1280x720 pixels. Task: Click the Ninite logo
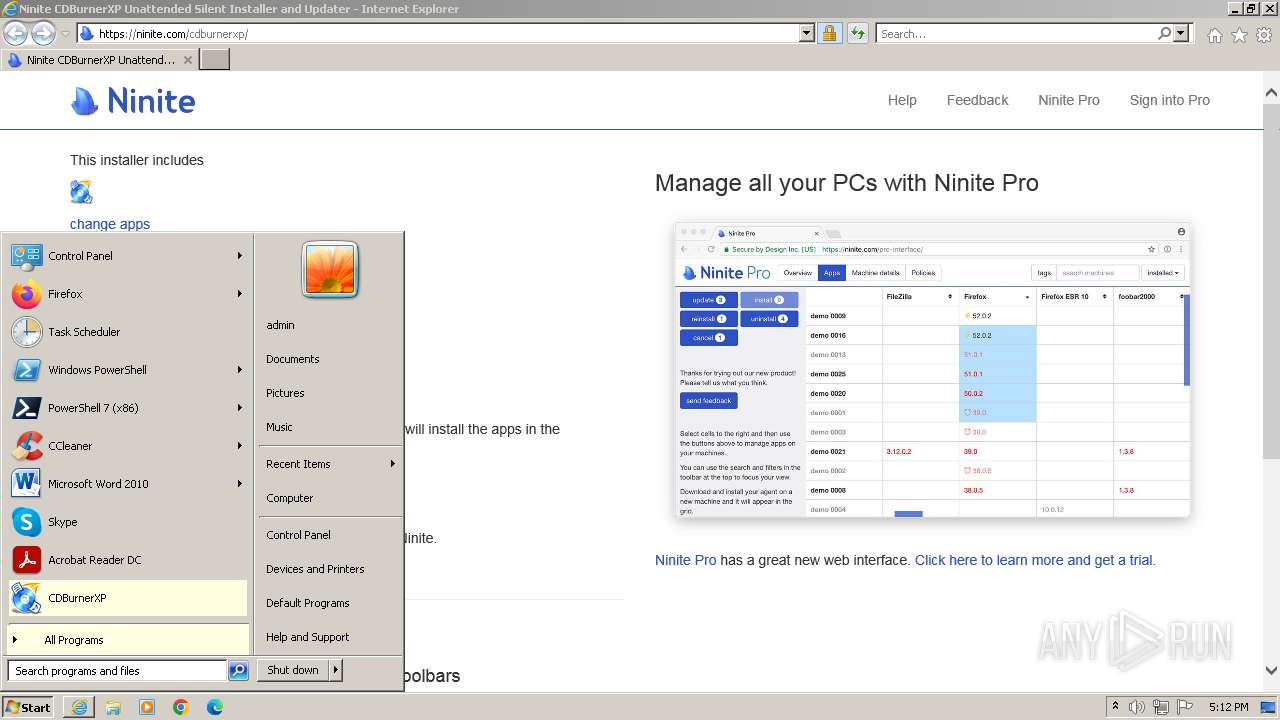tap(133, 101)
